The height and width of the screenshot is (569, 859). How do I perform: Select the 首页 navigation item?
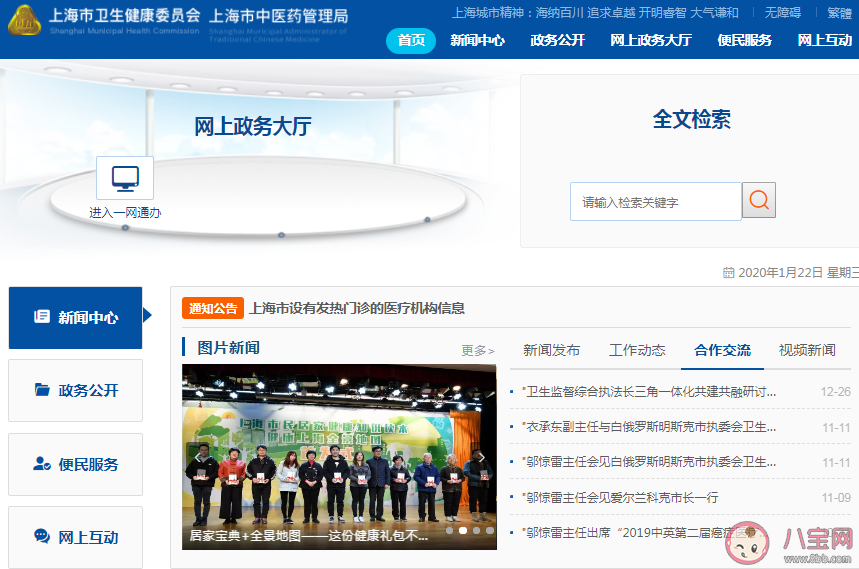point(411,40)
